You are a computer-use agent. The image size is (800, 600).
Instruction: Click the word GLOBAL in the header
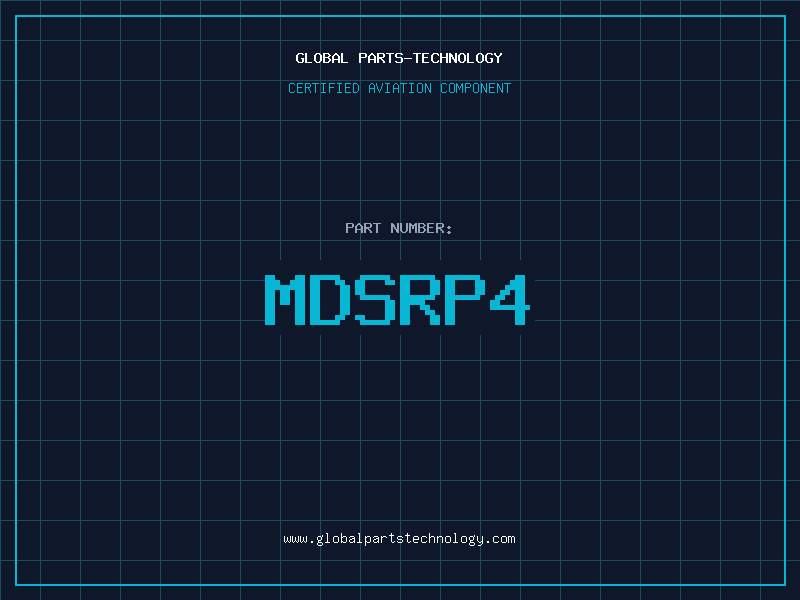point(322,58)
